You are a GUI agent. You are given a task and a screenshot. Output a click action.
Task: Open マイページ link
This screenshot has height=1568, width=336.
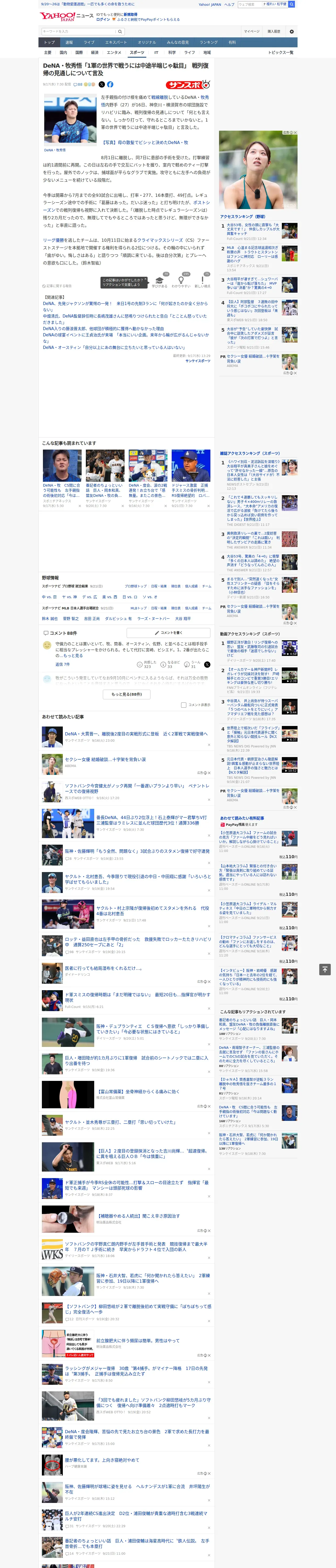pyautogui.click(x=251, y=32)
